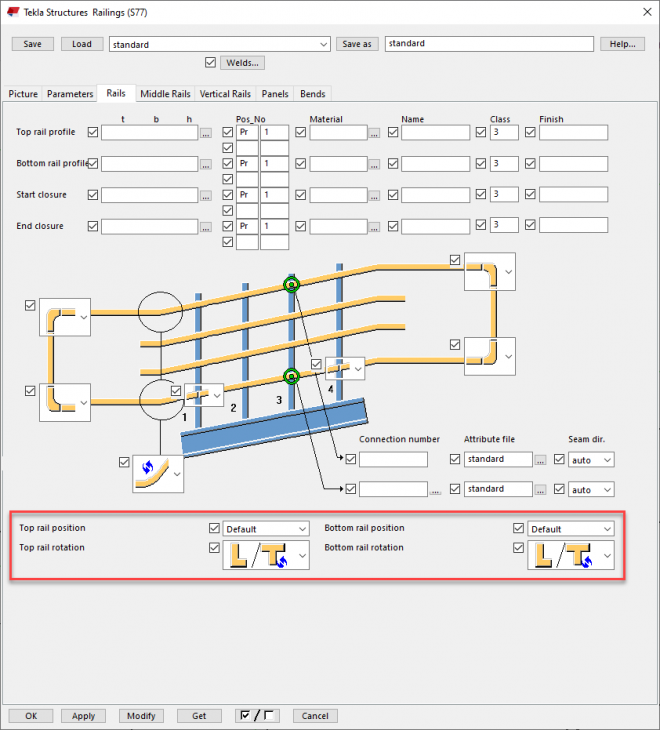Screen dimensions: 660x730
Task: Open rail splice type picker near post 1
Action: pyautogui.click(x=204, y=395)
